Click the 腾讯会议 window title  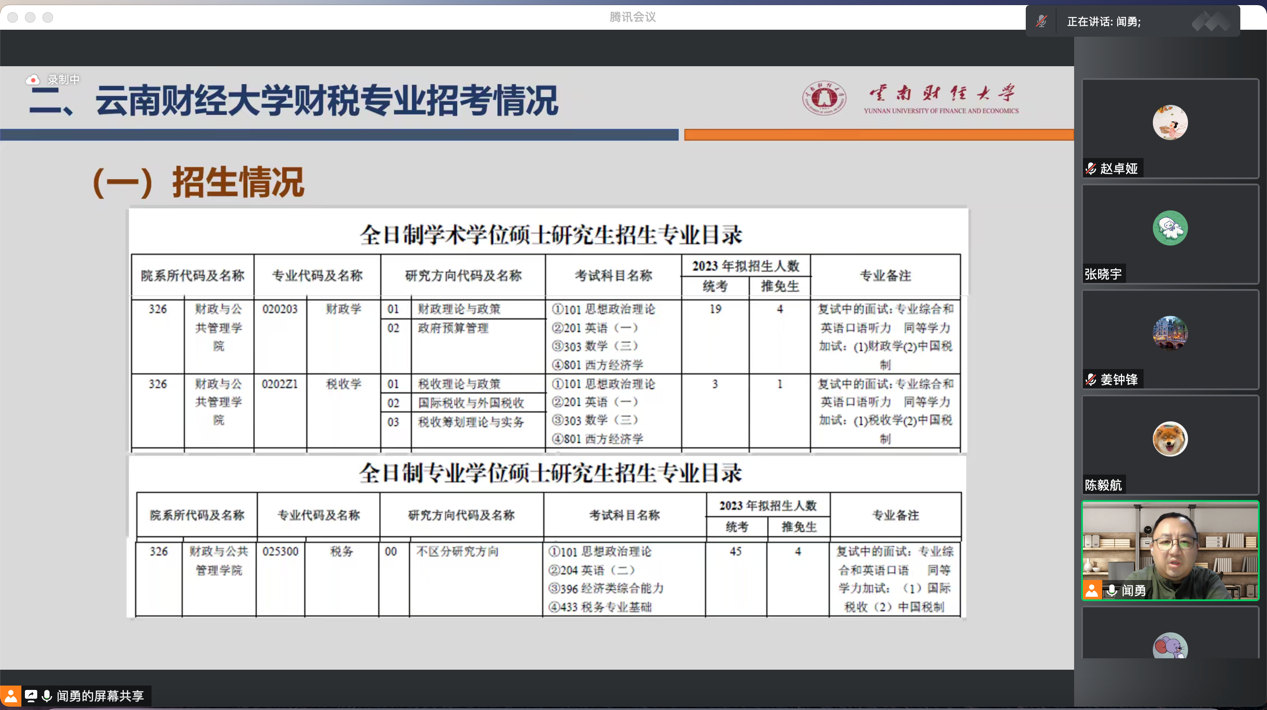632,17
